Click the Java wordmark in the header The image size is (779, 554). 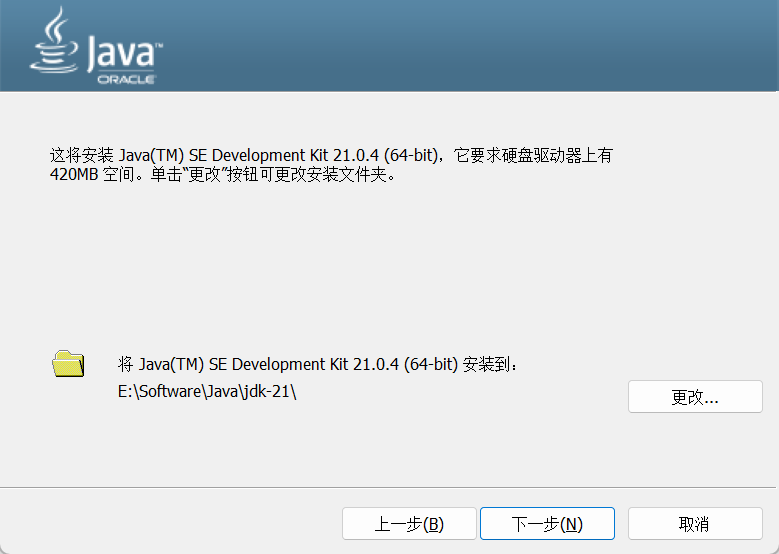tap(122, 54)
